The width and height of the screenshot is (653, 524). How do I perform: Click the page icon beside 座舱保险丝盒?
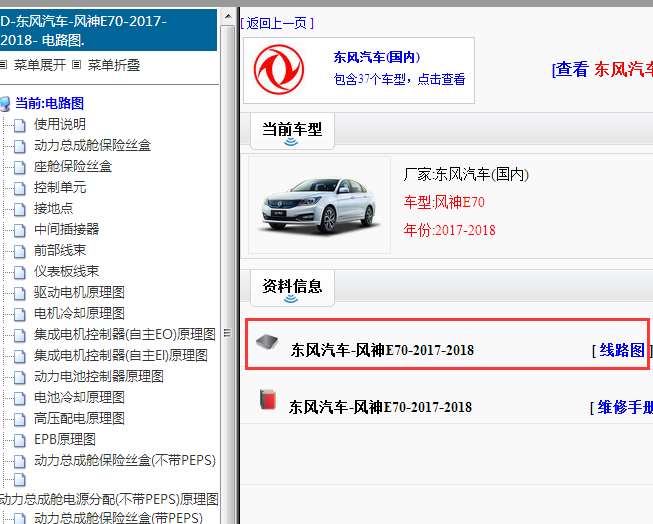tap(20, 167)
